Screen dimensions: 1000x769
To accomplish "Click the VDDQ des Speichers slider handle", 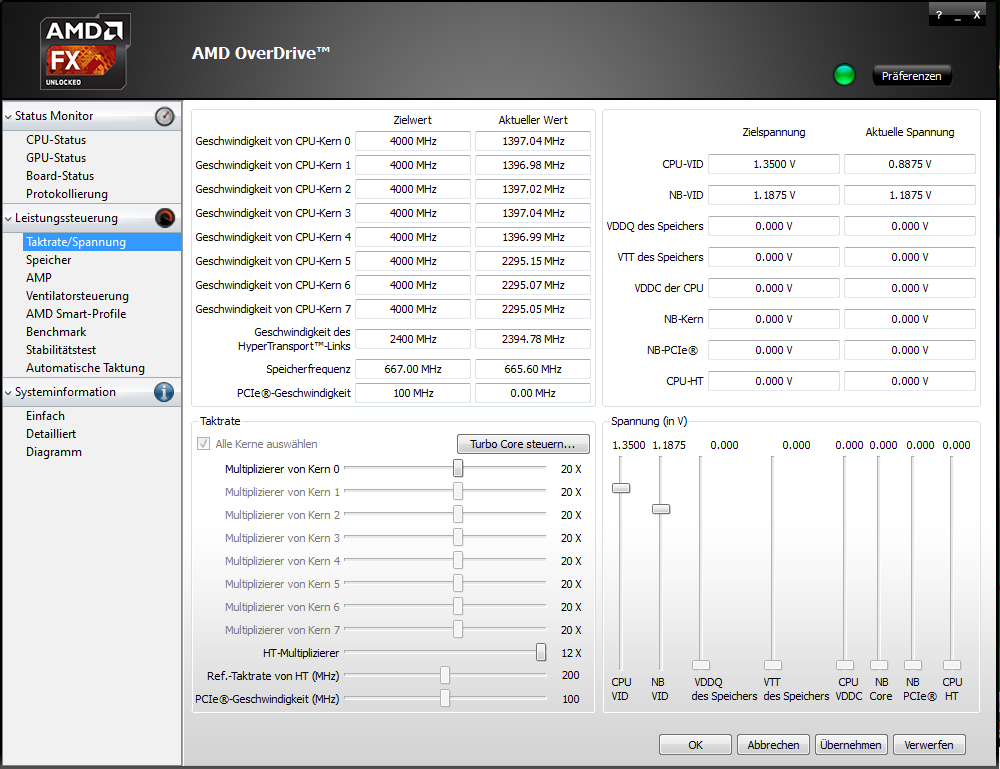I will click(701, 665).
